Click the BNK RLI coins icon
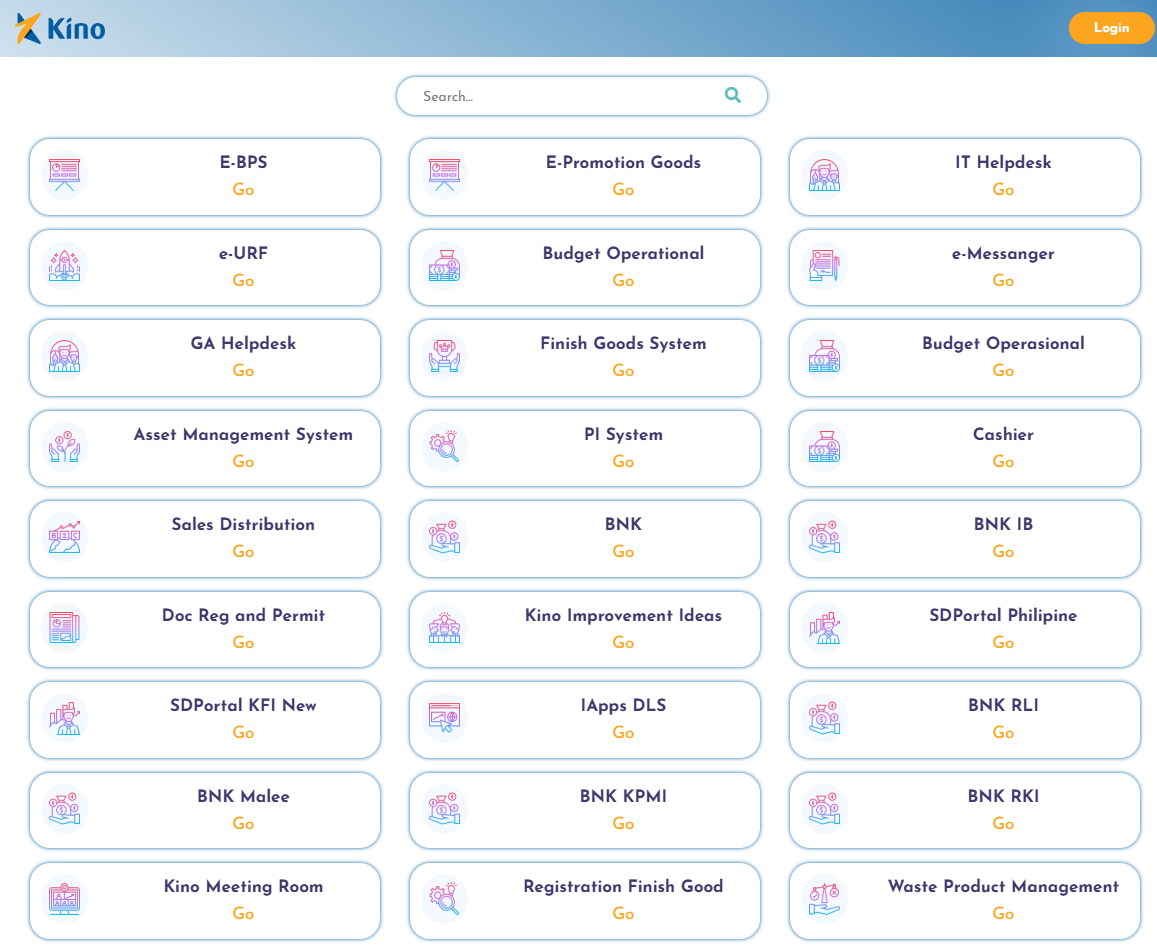The image size is (1157, 948). [x=824, y=718]
